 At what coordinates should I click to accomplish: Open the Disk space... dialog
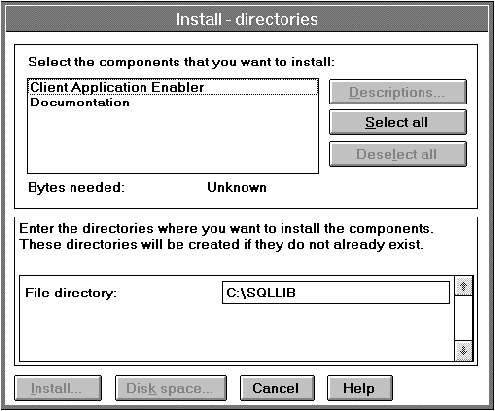[171, 388]
